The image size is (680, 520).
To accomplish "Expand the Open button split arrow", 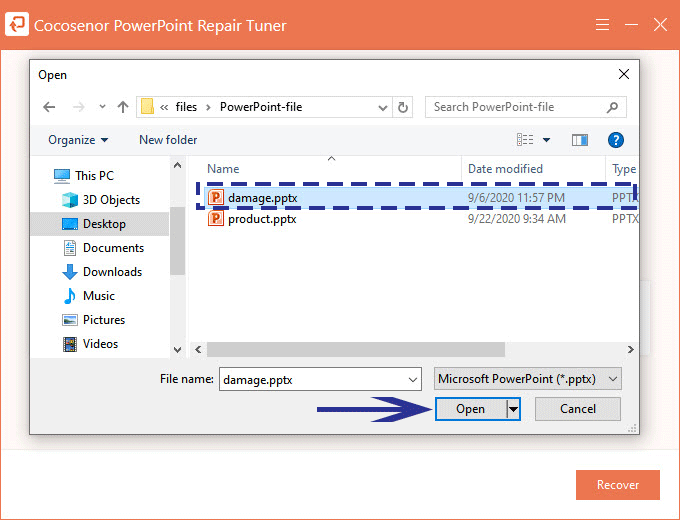I will (x=513, y=409).
